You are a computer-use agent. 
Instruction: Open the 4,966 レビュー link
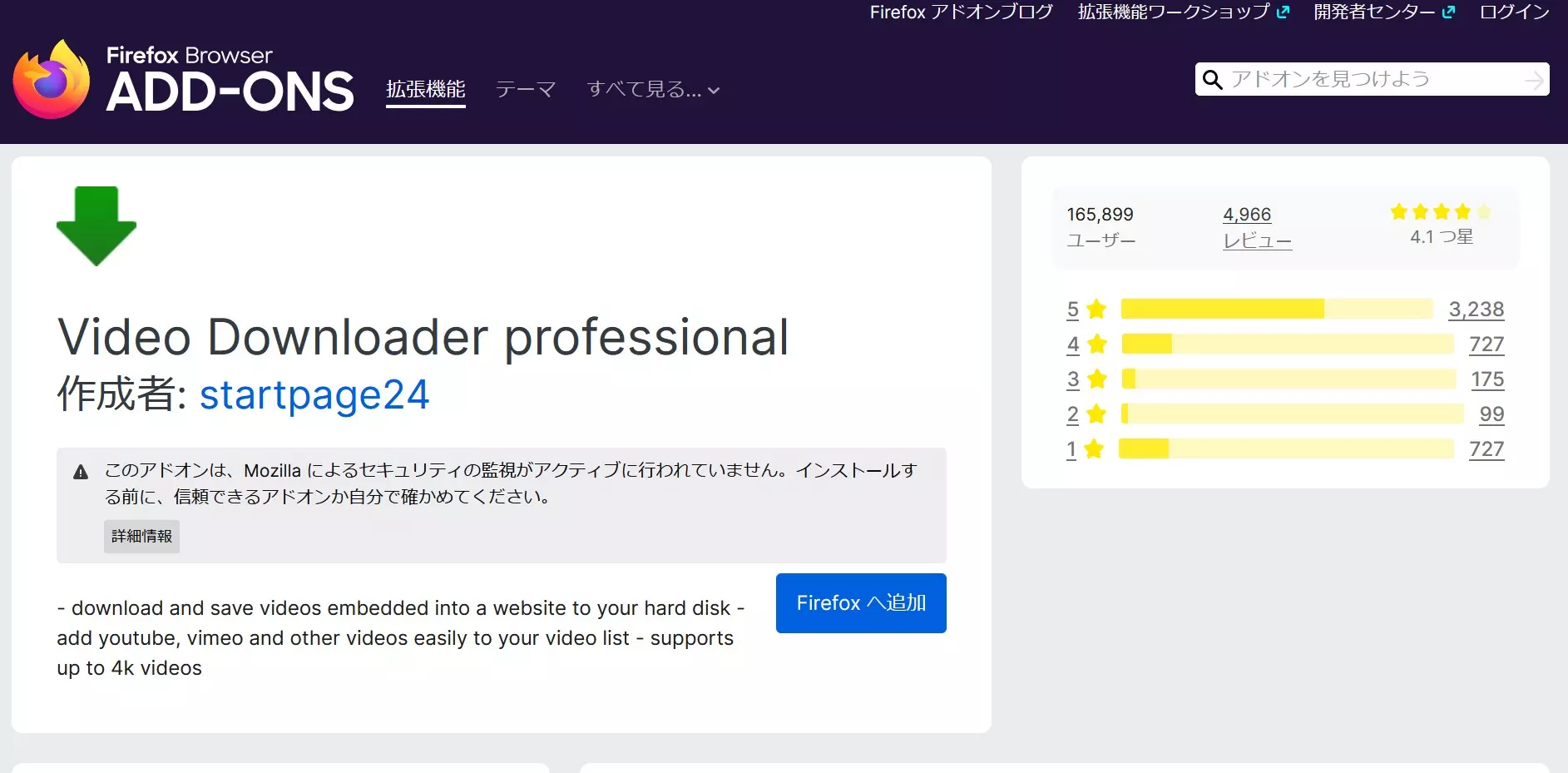(x=1257, y=227)
